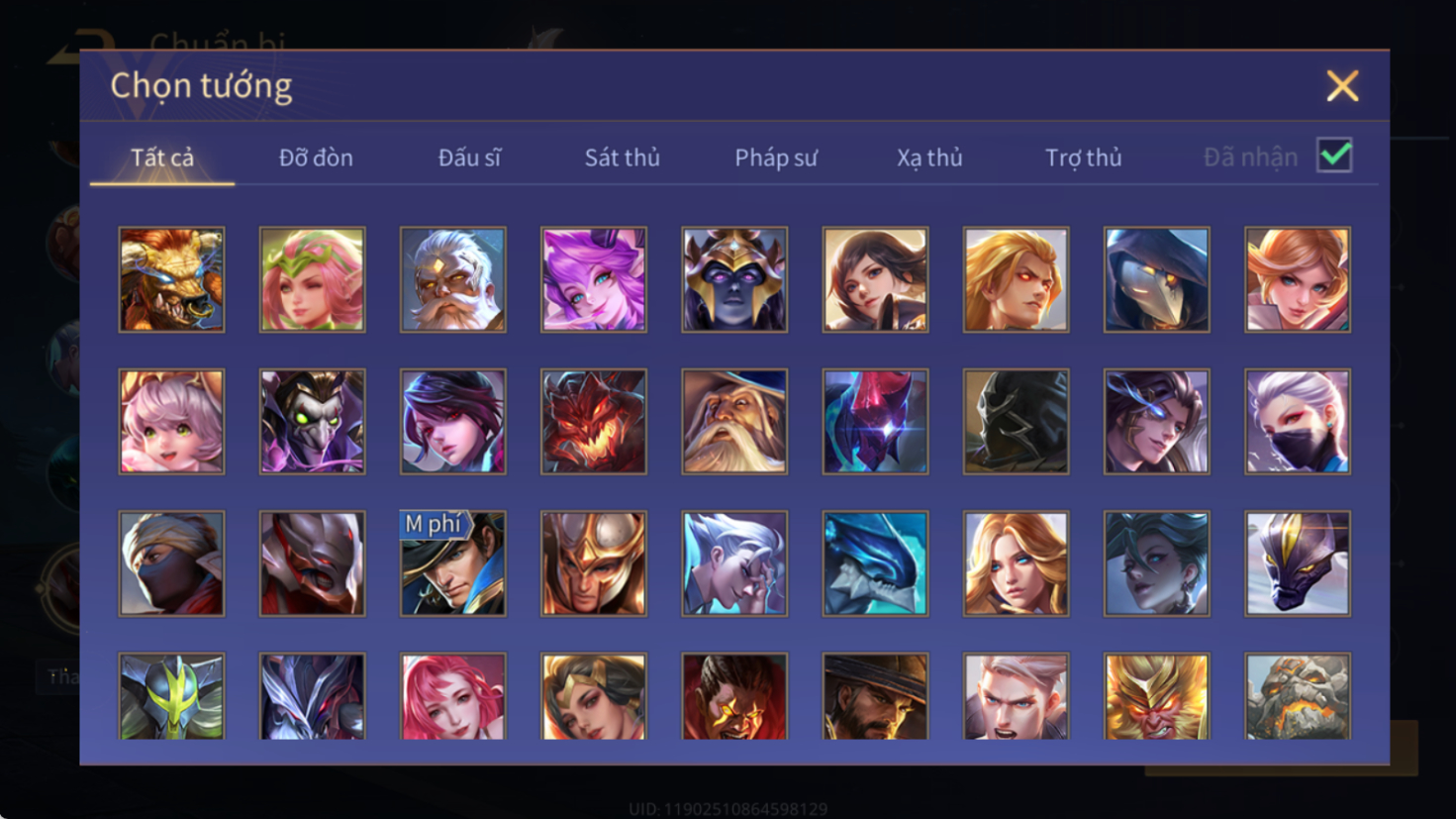Close the 'Chọn tướng' dialog
This screenshot has width=1456, height=819.
pos(1342,86)
